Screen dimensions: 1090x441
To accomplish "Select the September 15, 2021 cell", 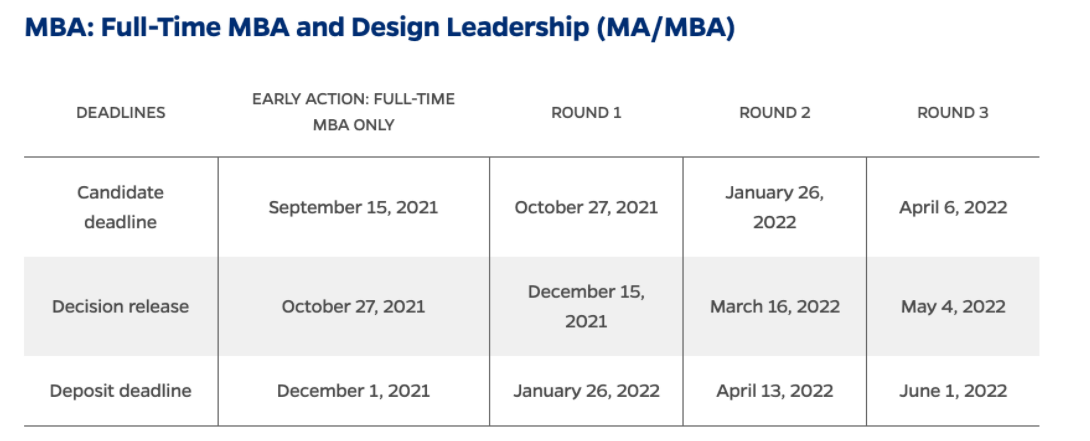I will tap(353, 208).
